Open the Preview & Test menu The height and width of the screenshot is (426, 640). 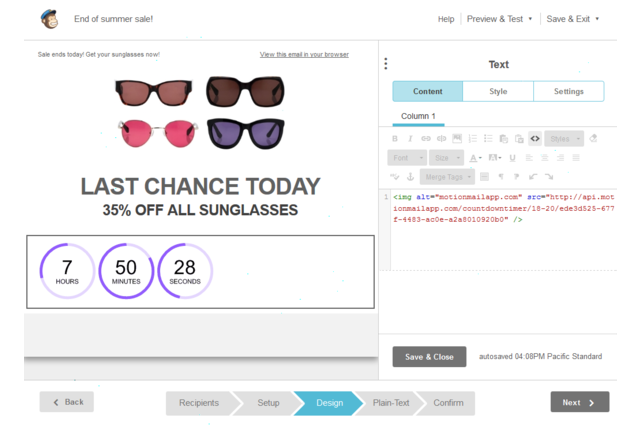click(x=499, y=19)
